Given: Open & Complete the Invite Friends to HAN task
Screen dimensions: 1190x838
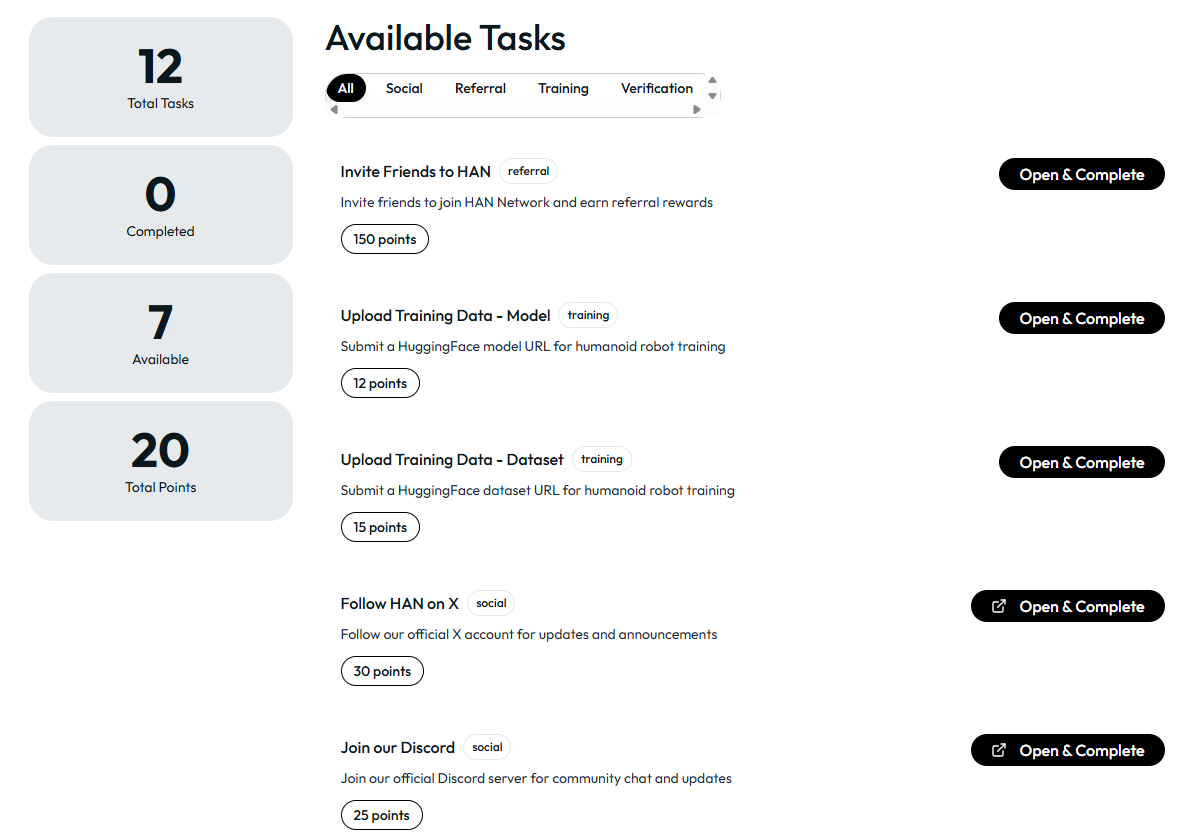Looking at the screenshot, I should 1081,174.
